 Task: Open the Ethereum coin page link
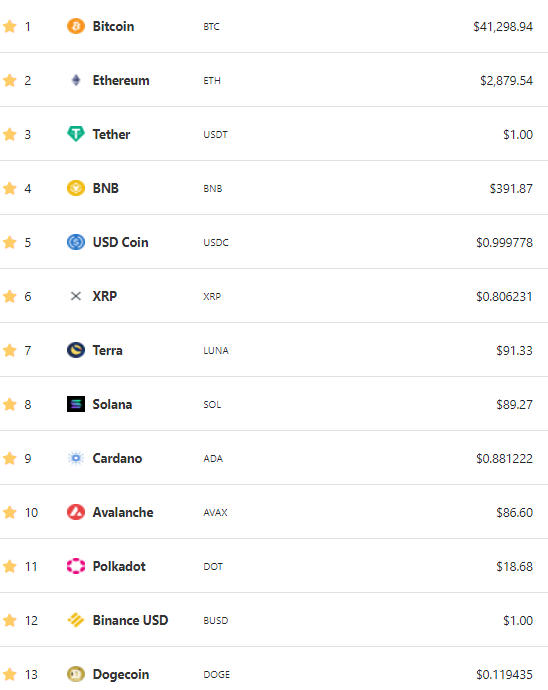pyautogui.click(x=121, y=81)
